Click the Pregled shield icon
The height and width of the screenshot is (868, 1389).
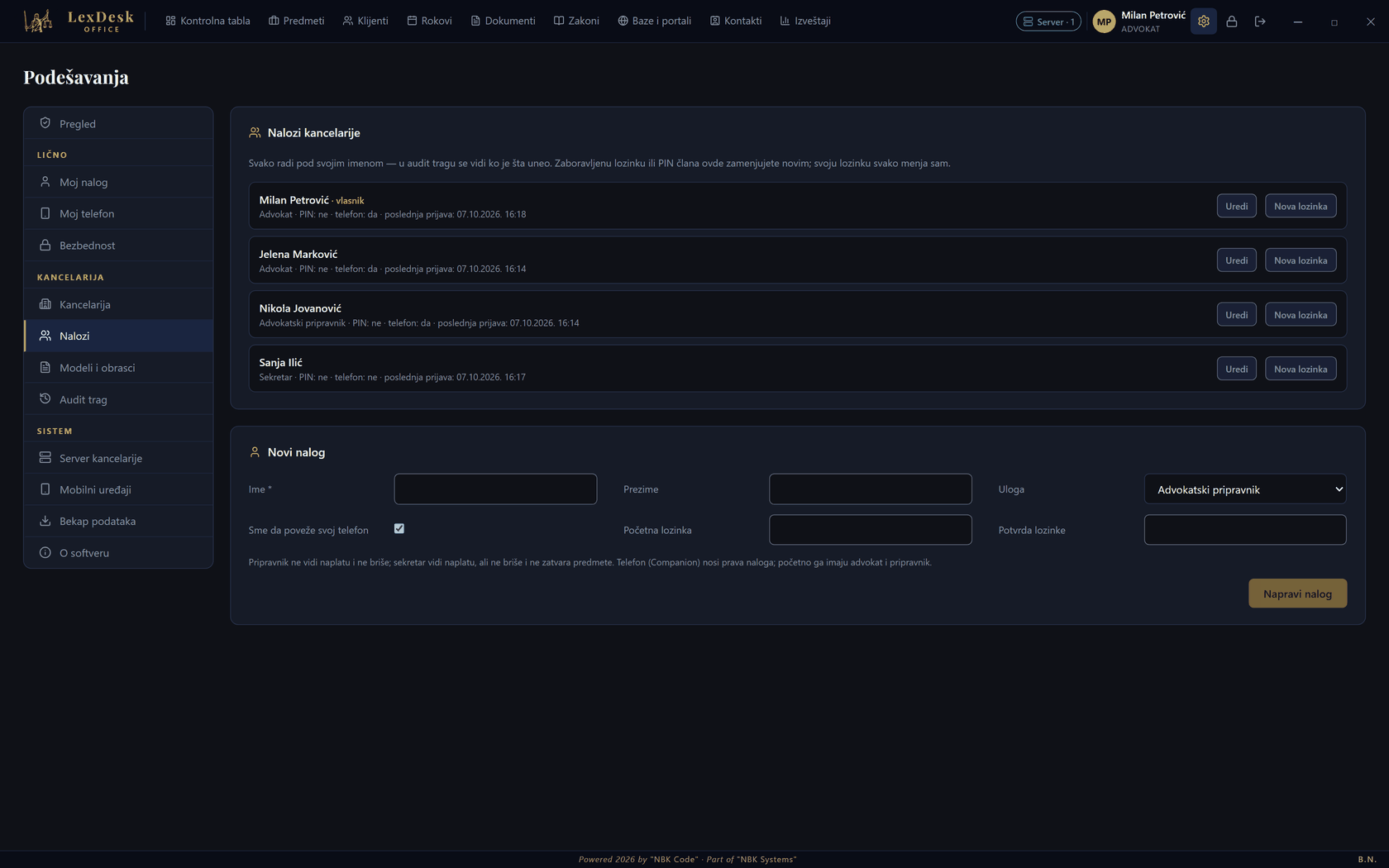(45, 123)
